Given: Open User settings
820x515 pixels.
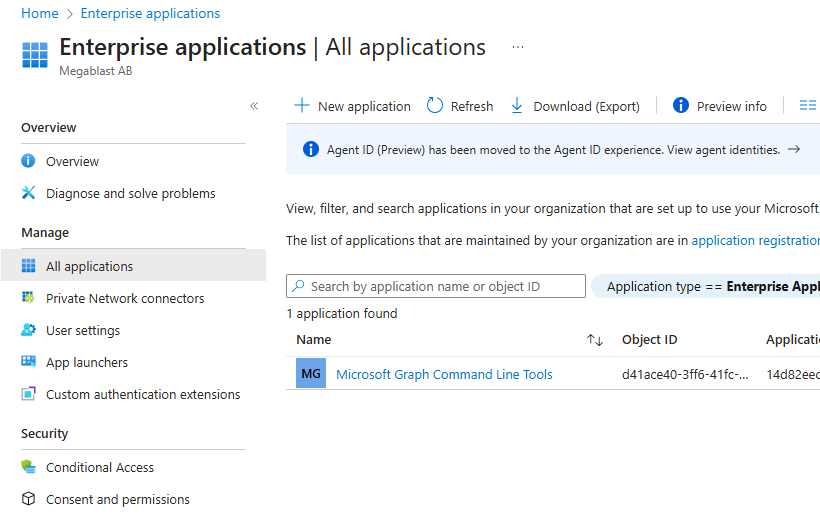Looking at the screenshot, I should point(82,330).
